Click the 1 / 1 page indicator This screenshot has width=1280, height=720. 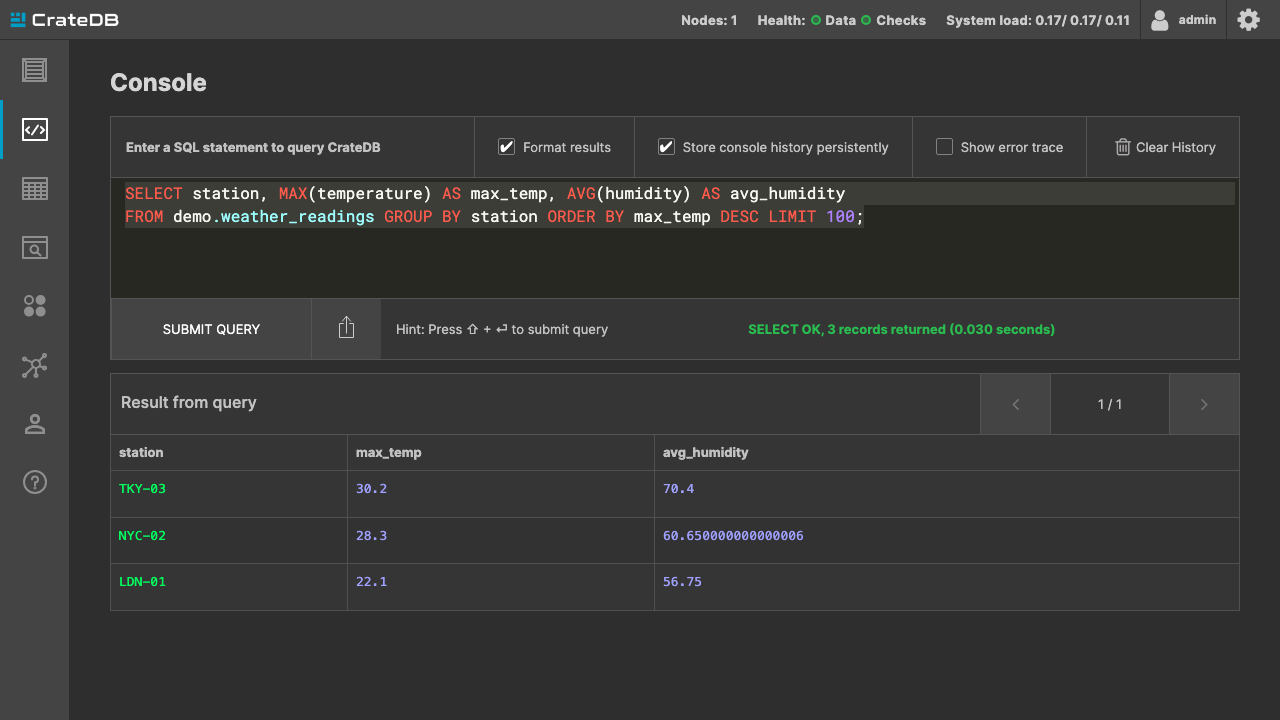(1110, 404)
